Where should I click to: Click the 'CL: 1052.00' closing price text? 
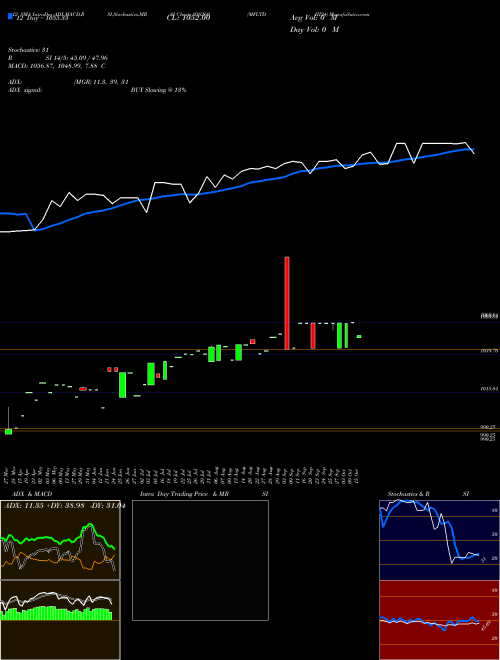coord(189,18)
